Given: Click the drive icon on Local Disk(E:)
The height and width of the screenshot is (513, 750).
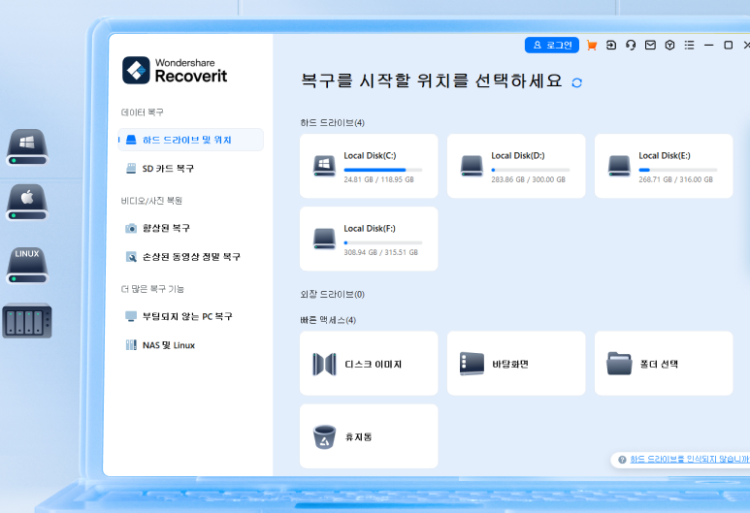Looking at the screenshot, I should tap(619, 166).
